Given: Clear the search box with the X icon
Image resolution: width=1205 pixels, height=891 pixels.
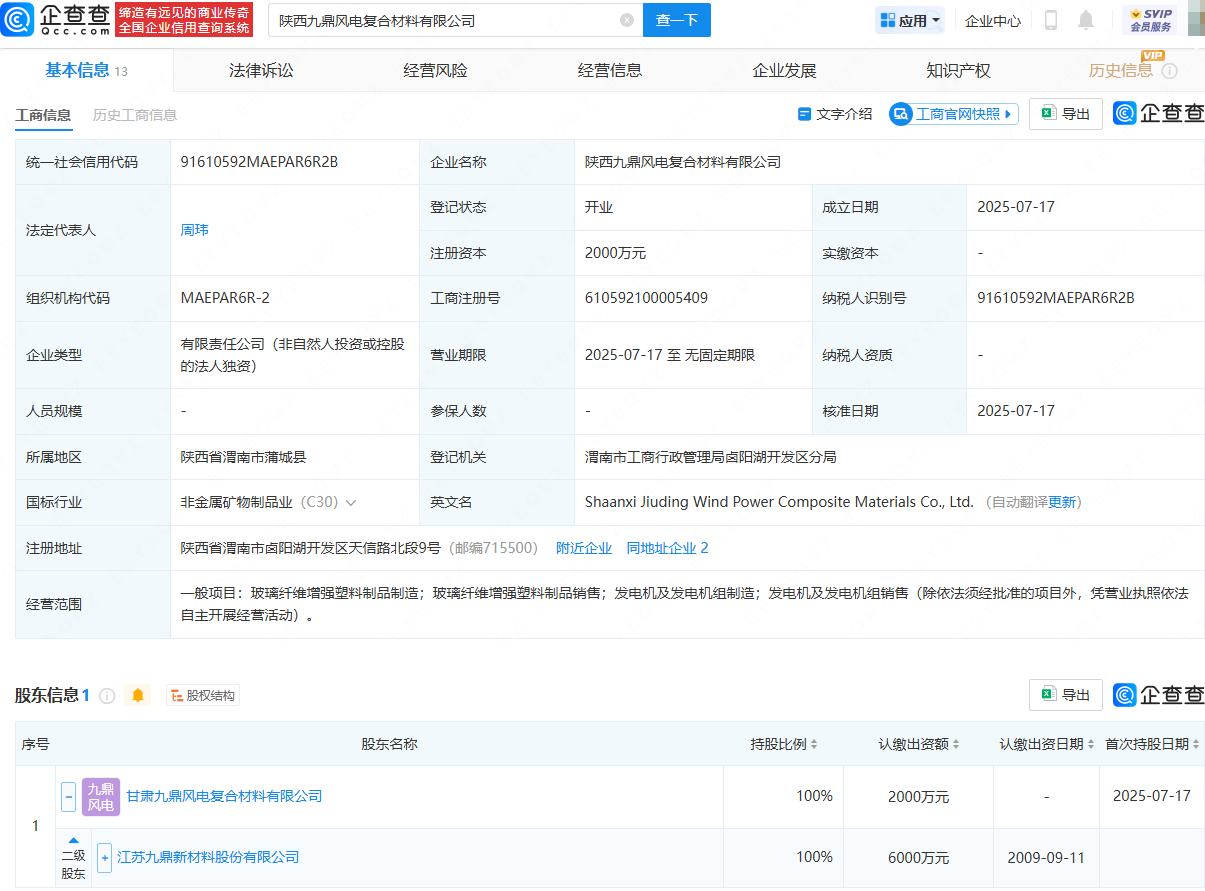Looking at the screenshot, I should [x=627, y=20].
